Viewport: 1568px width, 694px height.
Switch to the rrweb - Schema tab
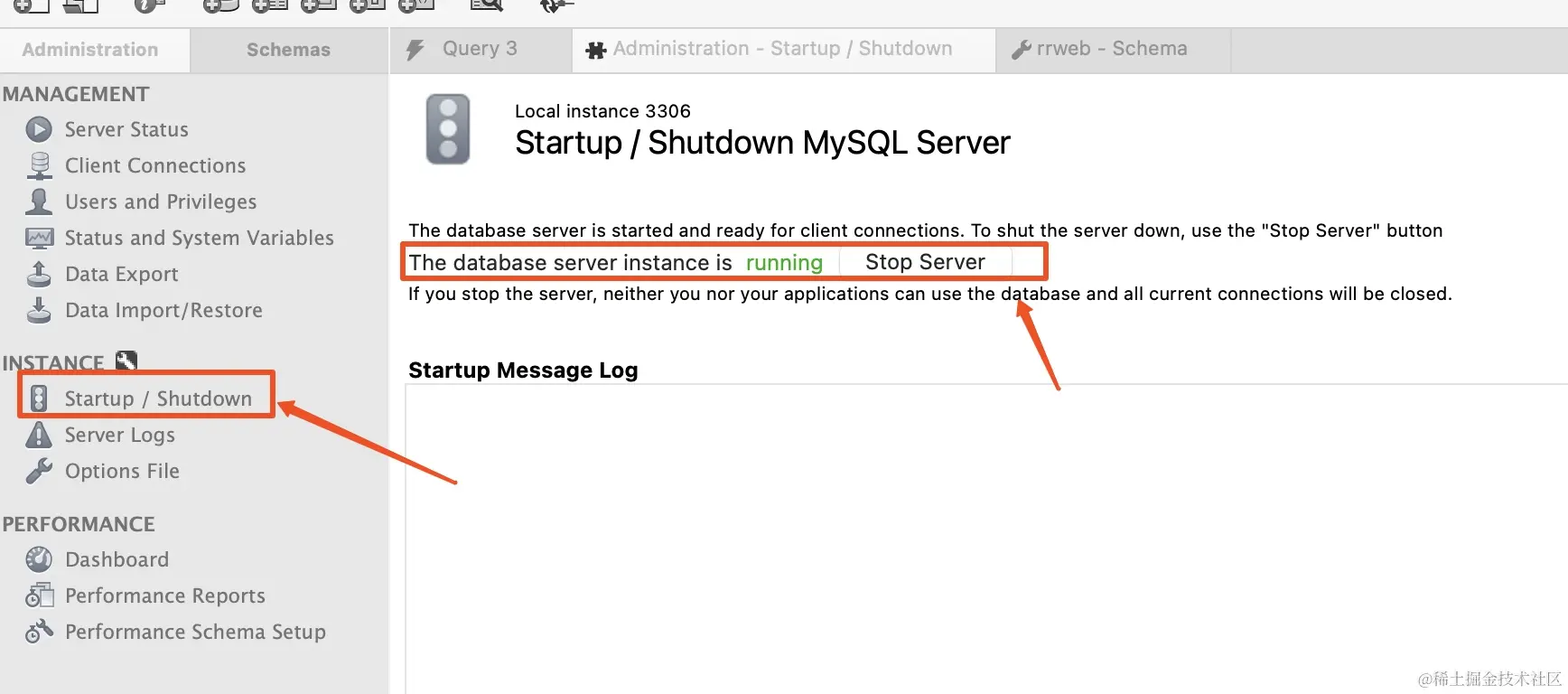[1113, 50]
